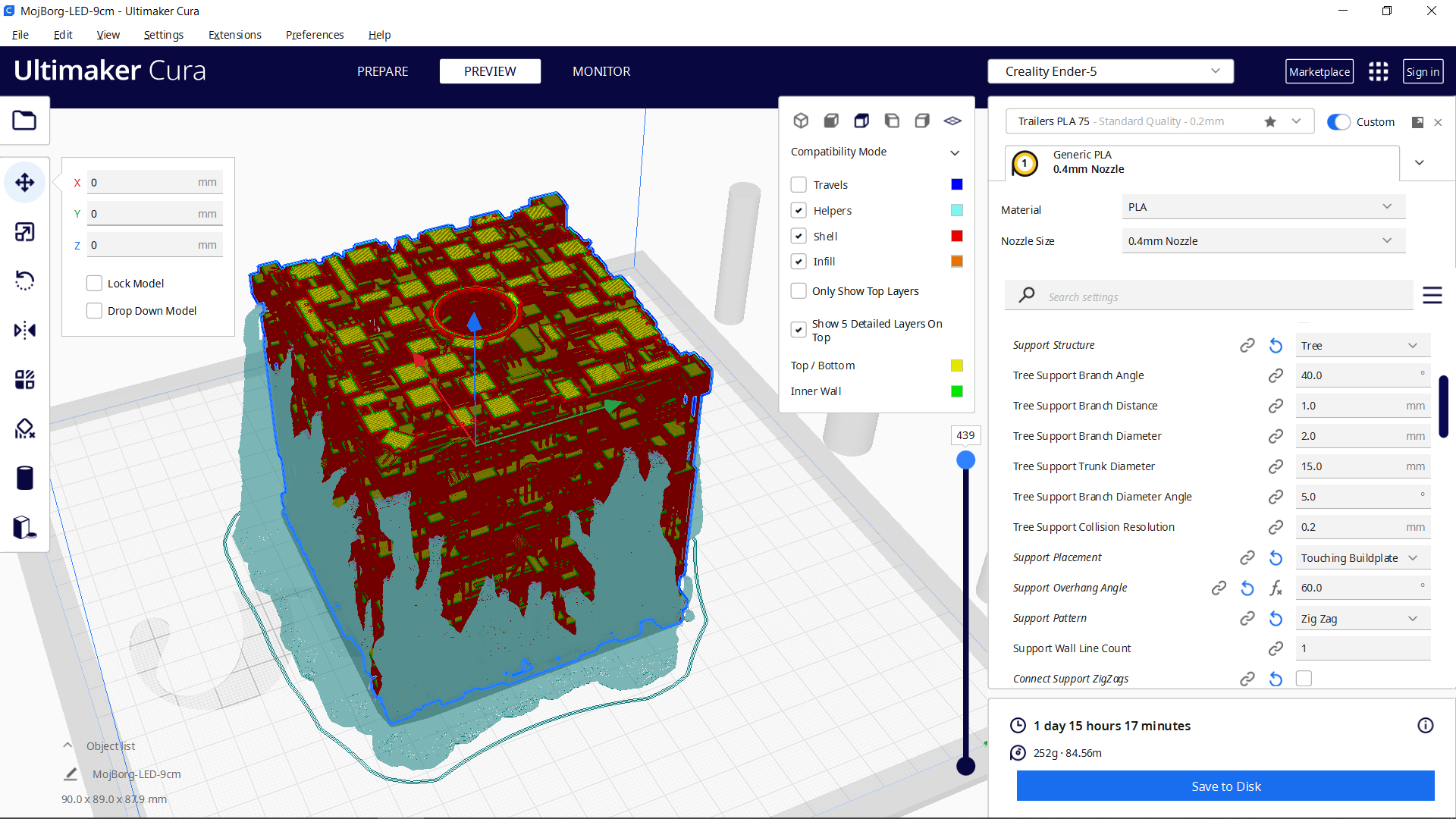Select the Scale tool
The width and height of the screenshot is (1456, 819).
tap(25, 231)
